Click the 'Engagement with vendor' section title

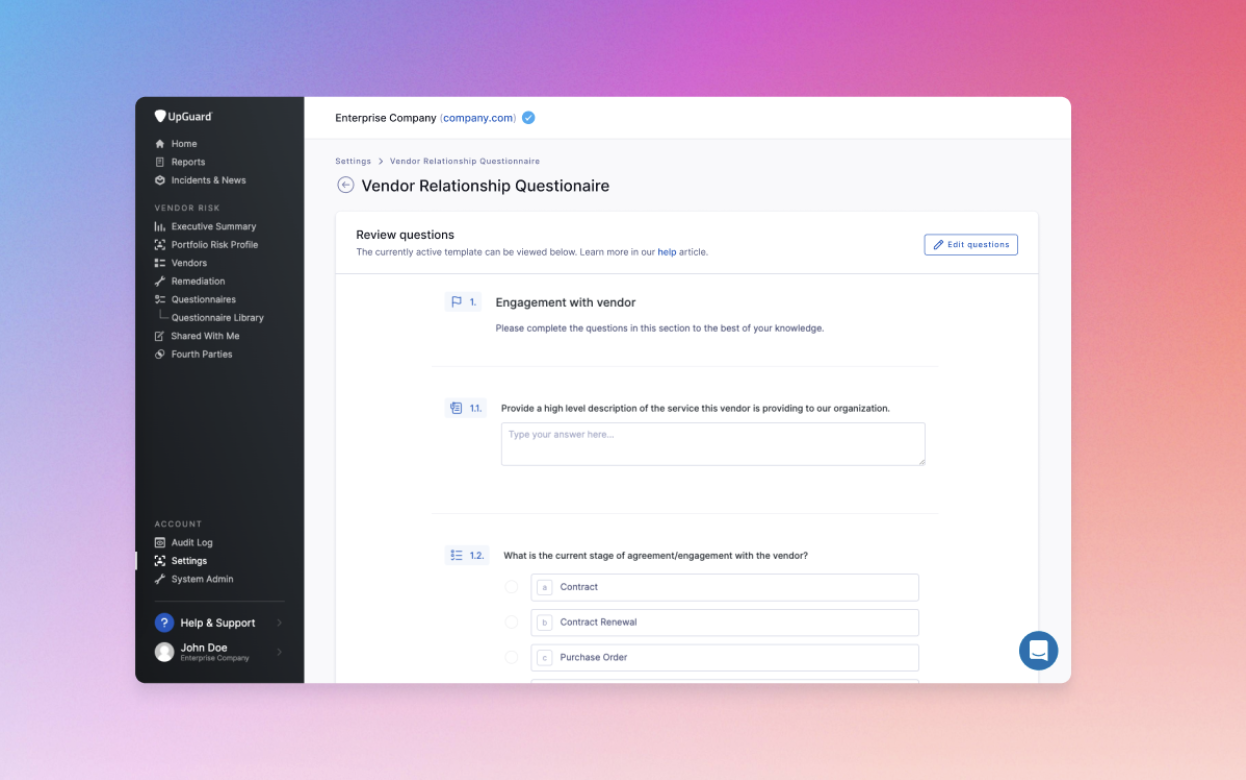tap(565, 302)
